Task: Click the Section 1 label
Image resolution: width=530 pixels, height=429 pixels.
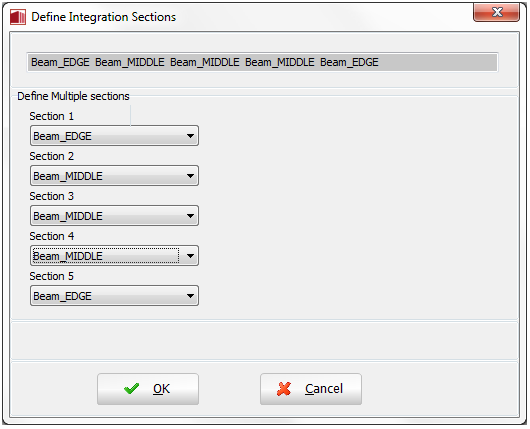Action: pos(51,116)
